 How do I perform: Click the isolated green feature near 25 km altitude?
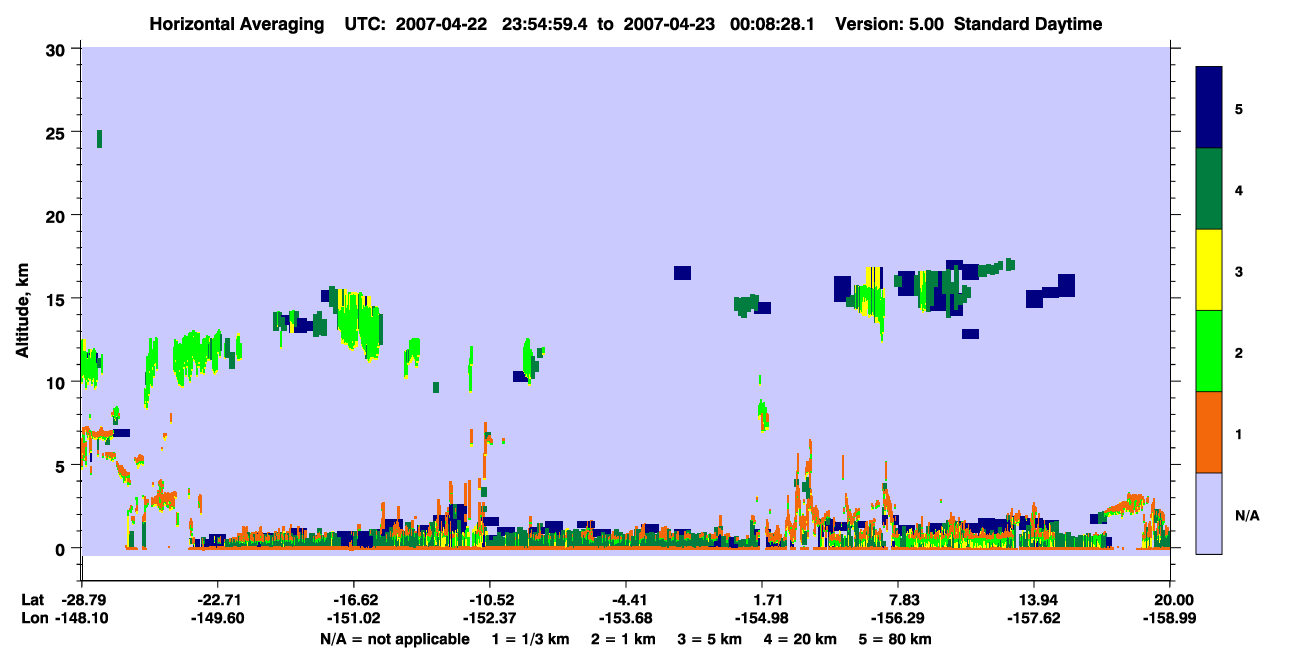99,139
